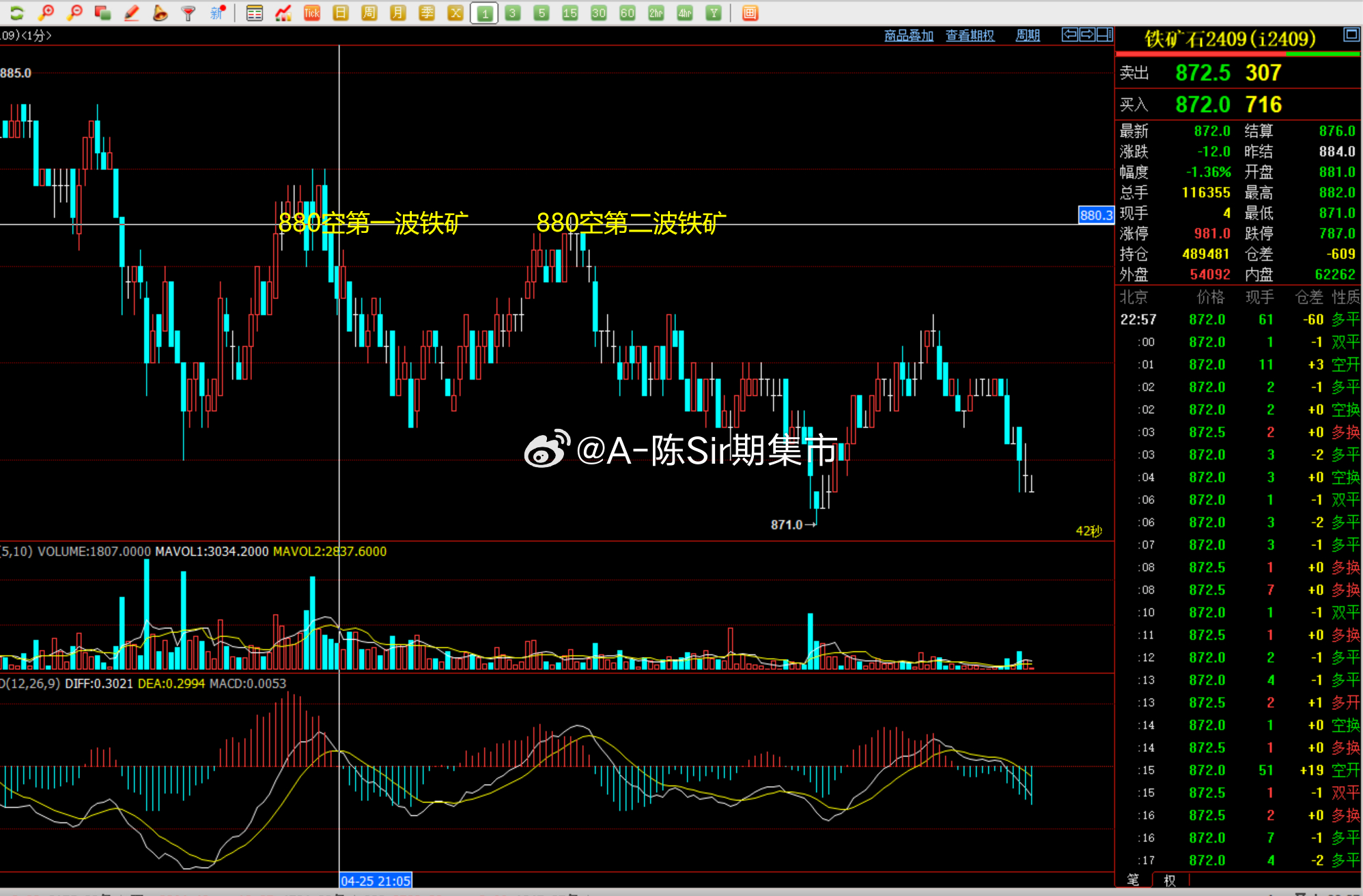Open the 周期 link
Viewport: 1363px width, 896px height.
(1028, 36)
